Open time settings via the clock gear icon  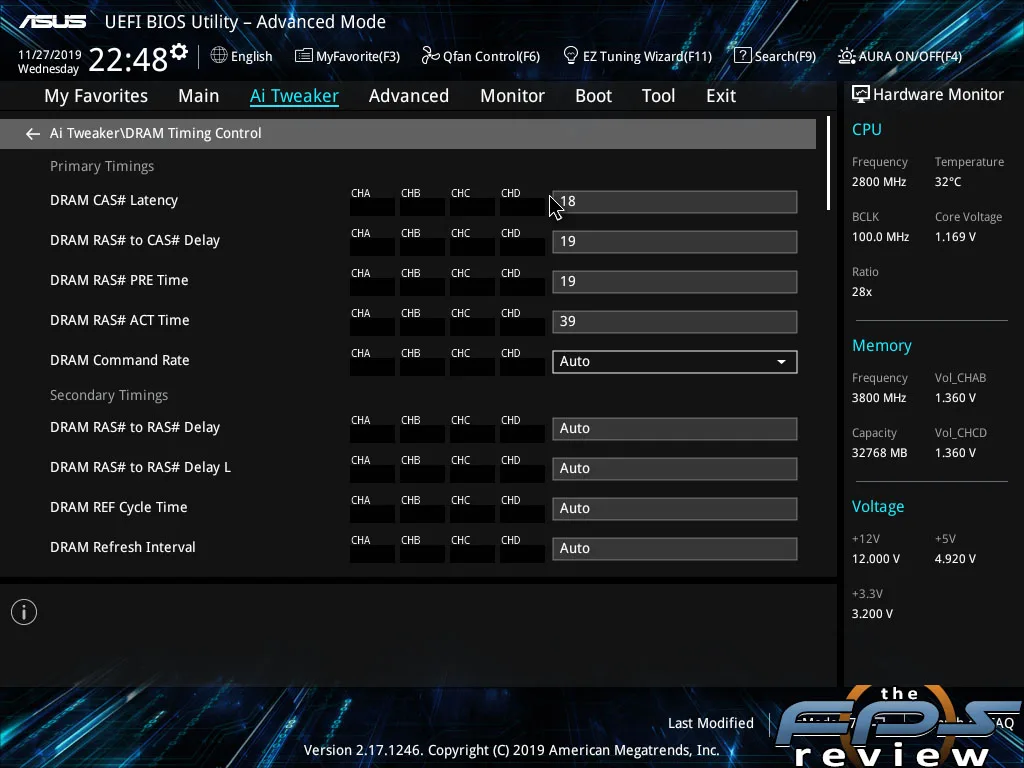(x=179, y=52)
